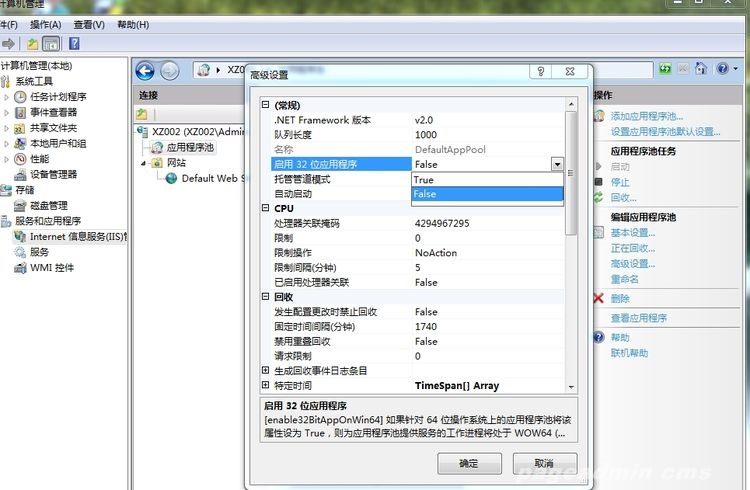Click the help question mark icon in dialog title

point(540,73)
